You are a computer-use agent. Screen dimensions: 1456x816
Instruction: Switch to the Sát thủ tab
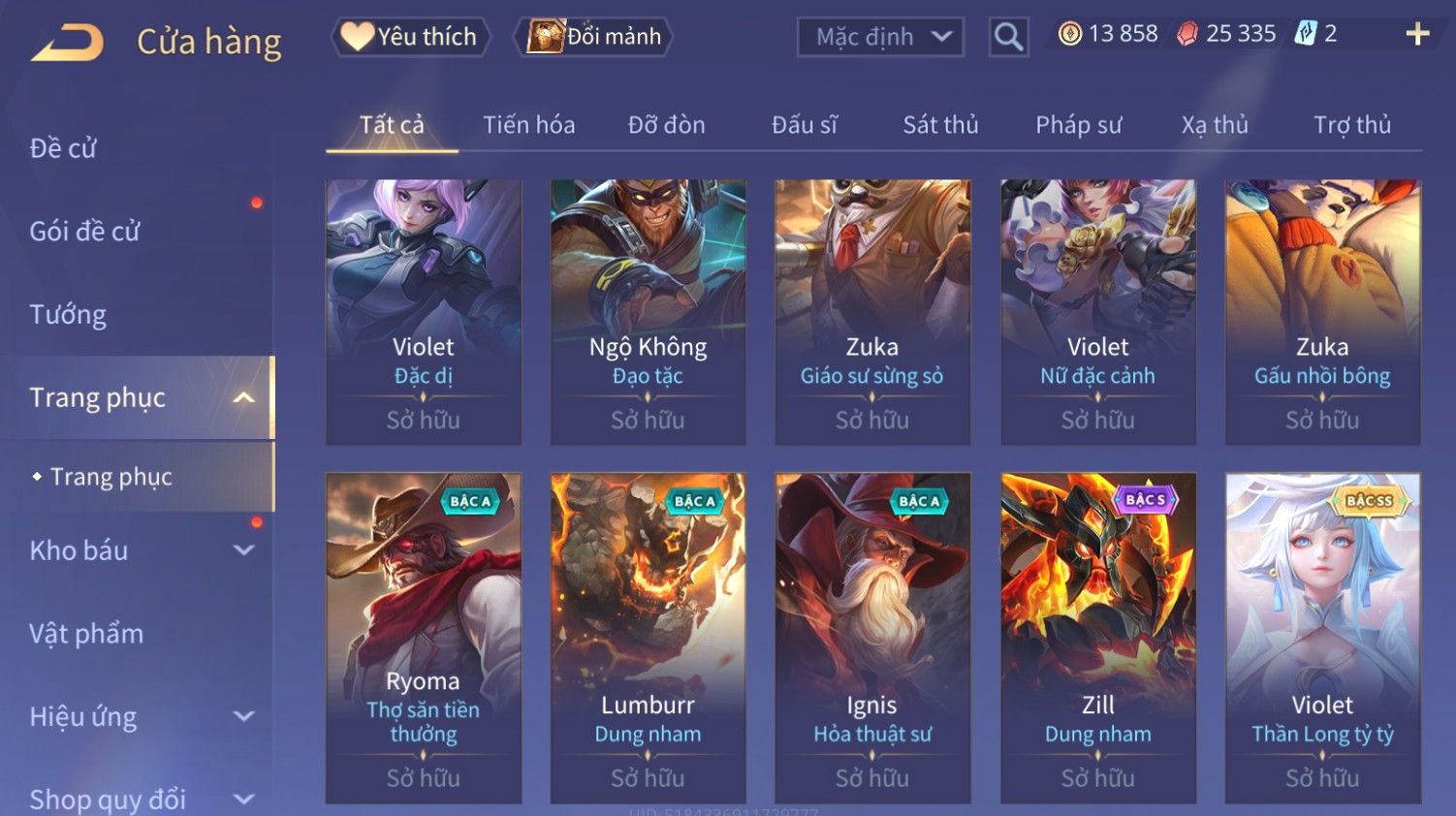(x=940, y=125)
